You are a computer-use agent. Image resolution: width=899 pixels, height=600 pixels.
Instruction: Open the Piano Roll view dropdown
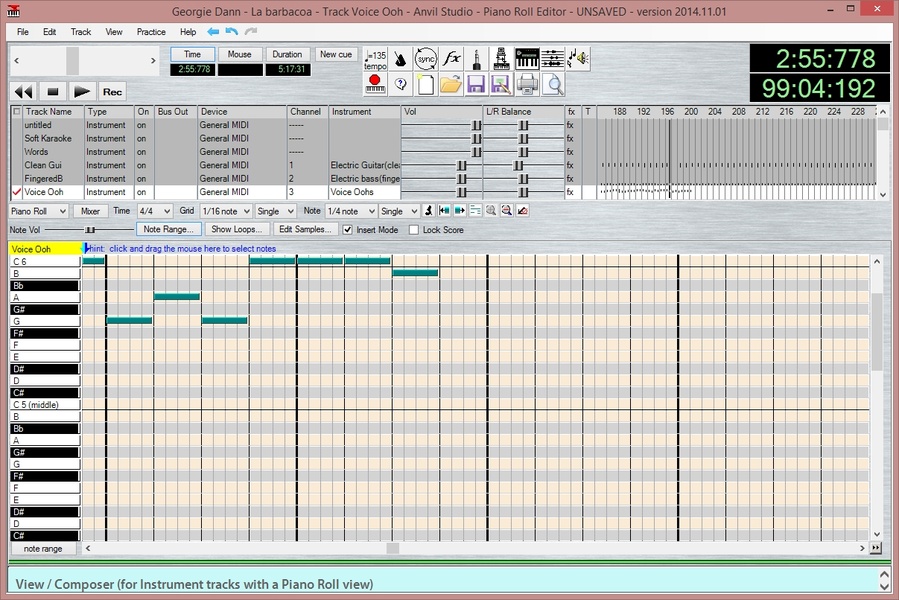click(x=39, y=211)
